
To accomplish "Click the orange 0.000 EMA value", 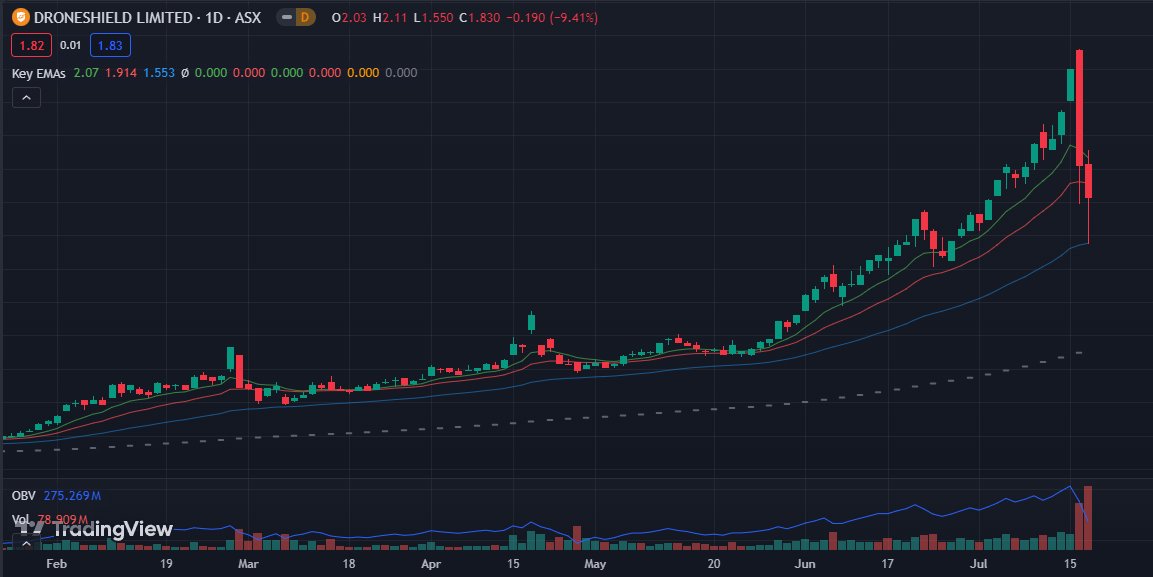I will click(363, 73).
